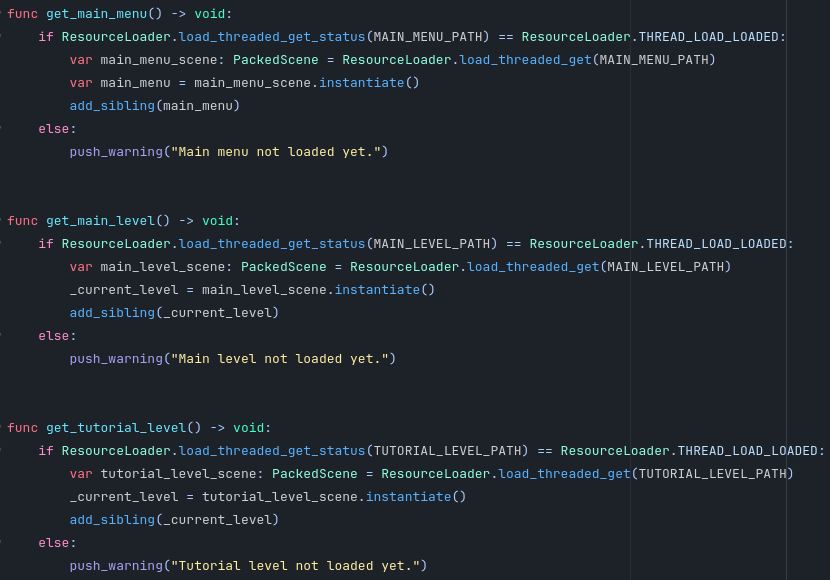This screenshot has width=830, height=580.
Task: Click push_warning in the get_main_menu function
Action: pyautogui.click(x=116, y=152)
